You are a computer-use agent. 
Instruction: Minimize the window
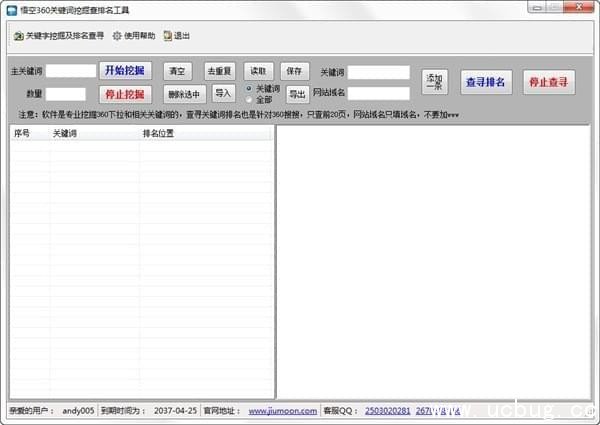coord(536,7)
